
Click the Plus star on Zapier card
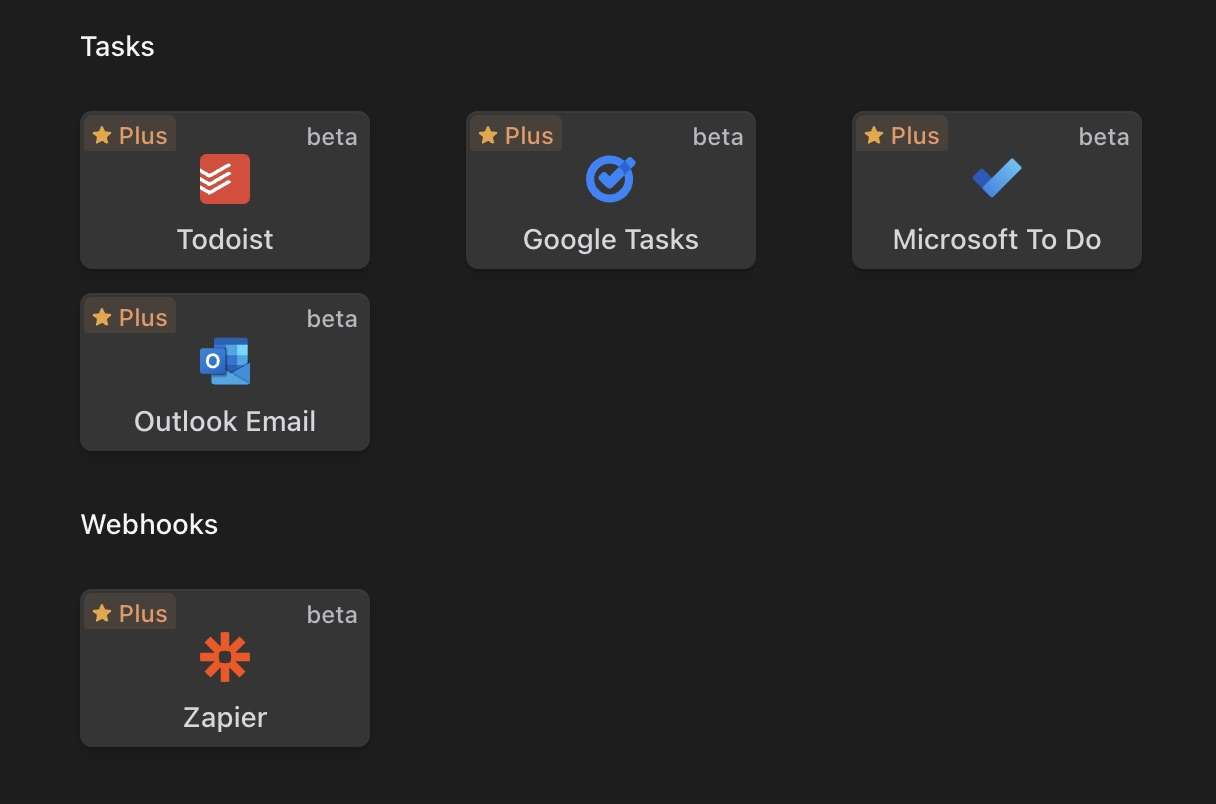coord(101,613)
